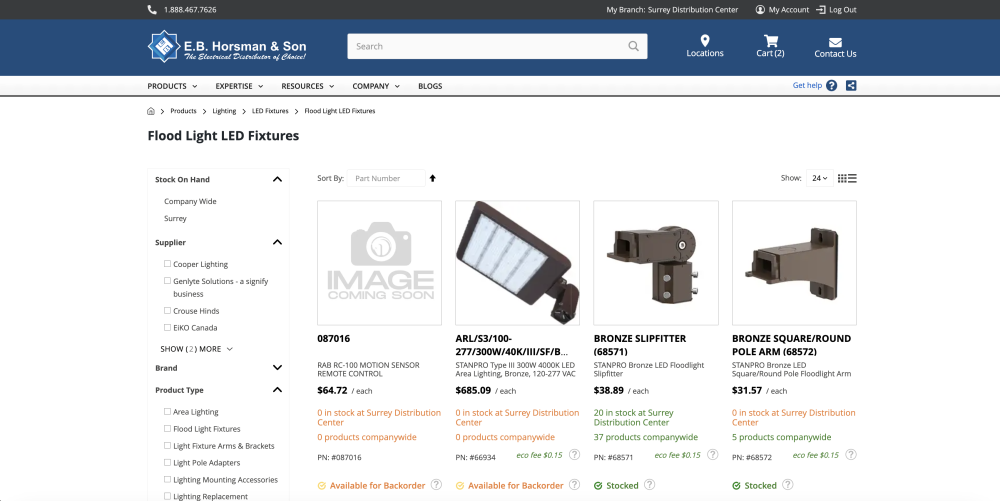Switch to list view icon
Image resolution: width=1000 pixels, height=501 pixels.
(x=853, y=178)
